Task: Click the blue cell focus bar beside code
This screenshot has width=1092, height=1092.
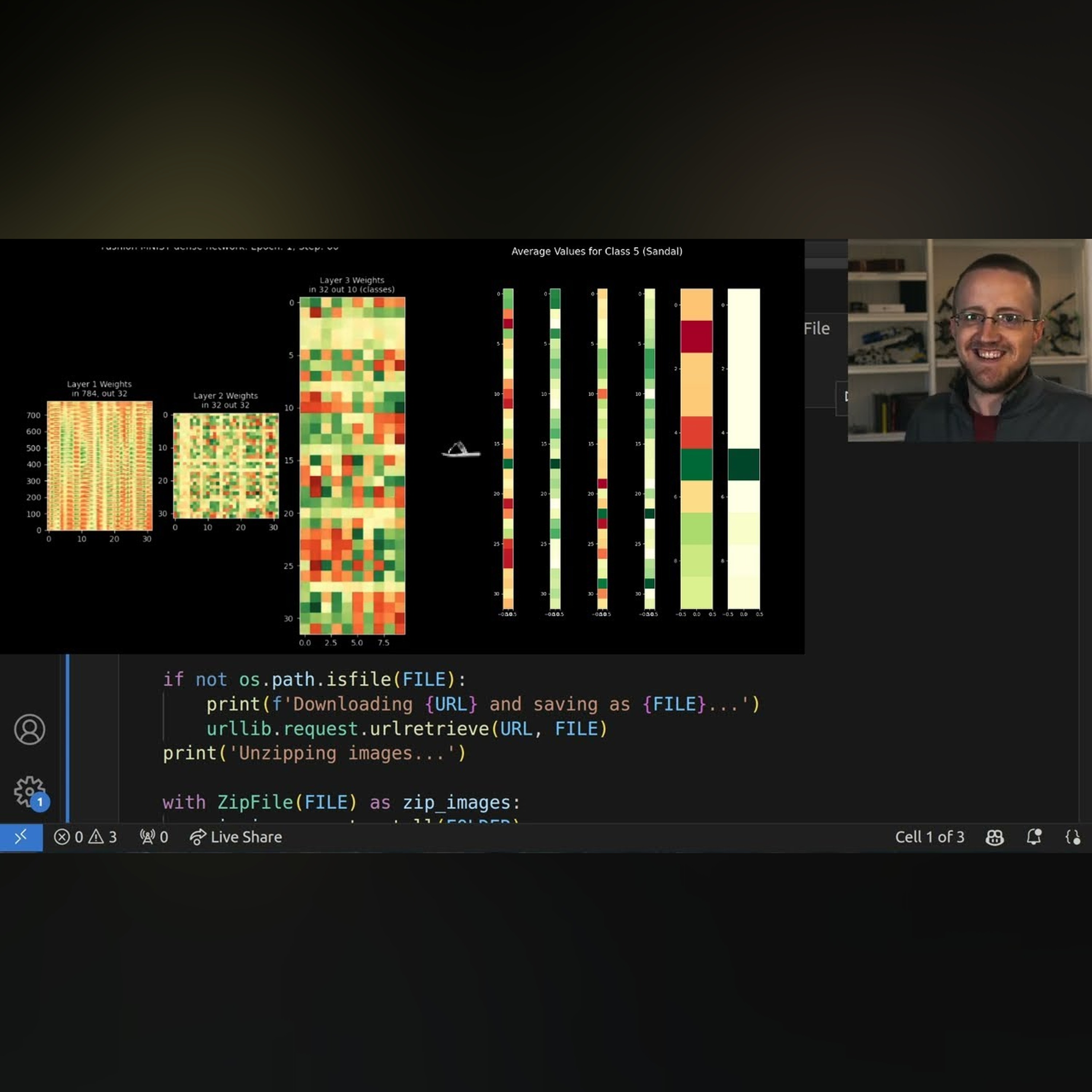Action: tap(67, 738)
